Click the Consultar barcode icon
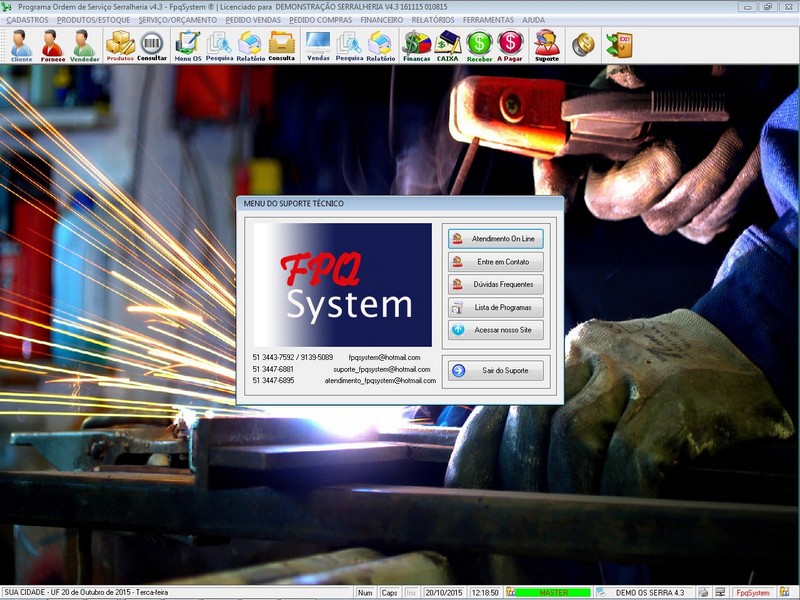Screen dimensions: 800x600 tap(152, 45)
